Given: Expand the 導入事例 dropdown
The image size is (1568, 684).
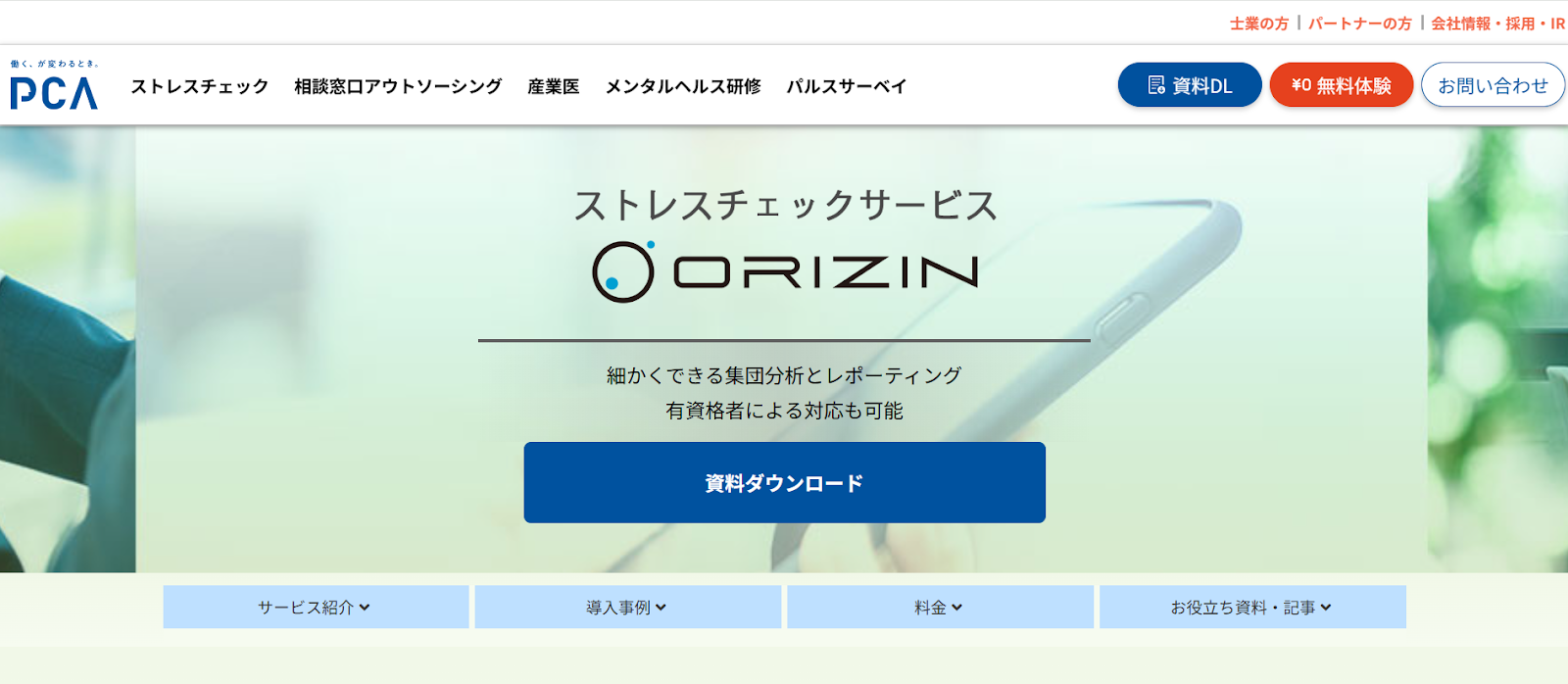Looking at the screenshot, I should pyautogui.click(x=628, y=607).
